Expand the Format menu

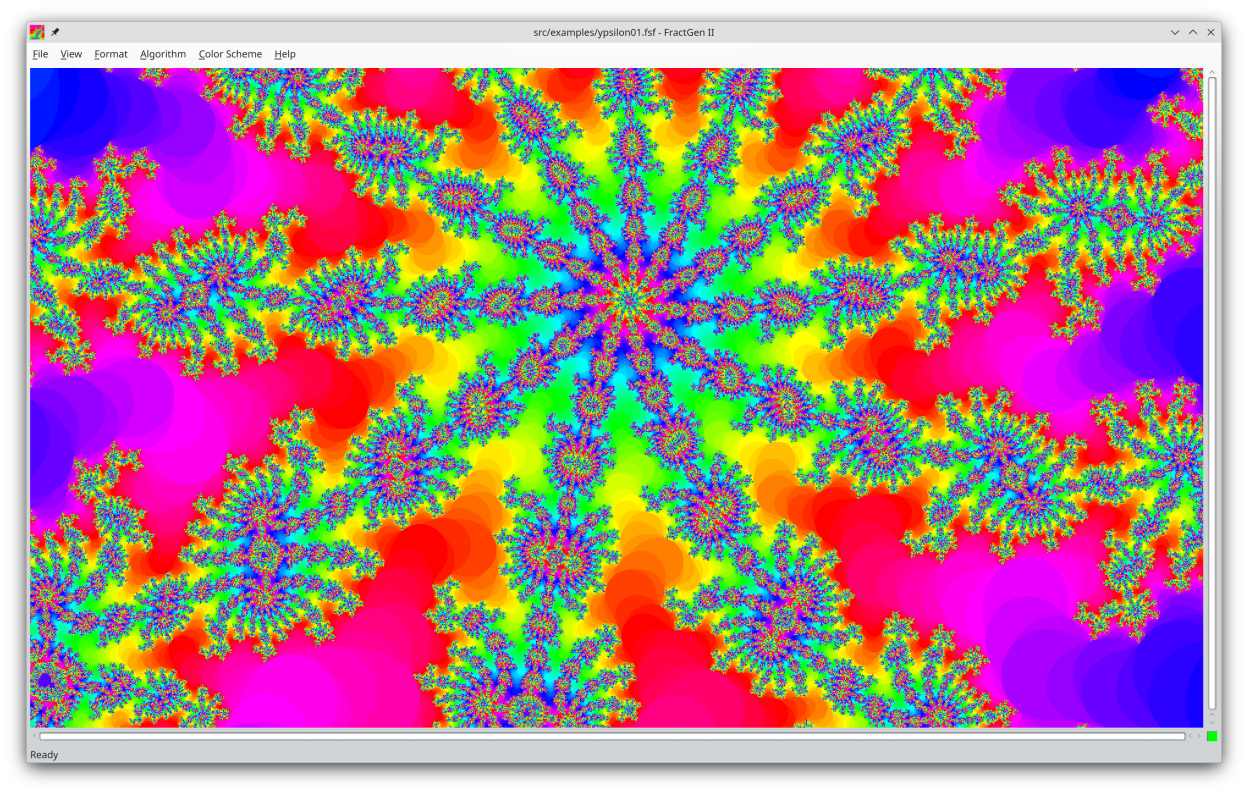pos(111,54)
